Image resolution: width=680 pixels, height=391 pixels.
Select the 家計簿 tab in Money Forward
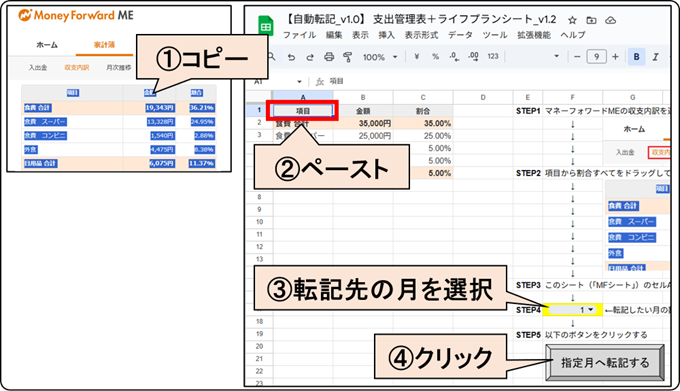coord(105,45)
